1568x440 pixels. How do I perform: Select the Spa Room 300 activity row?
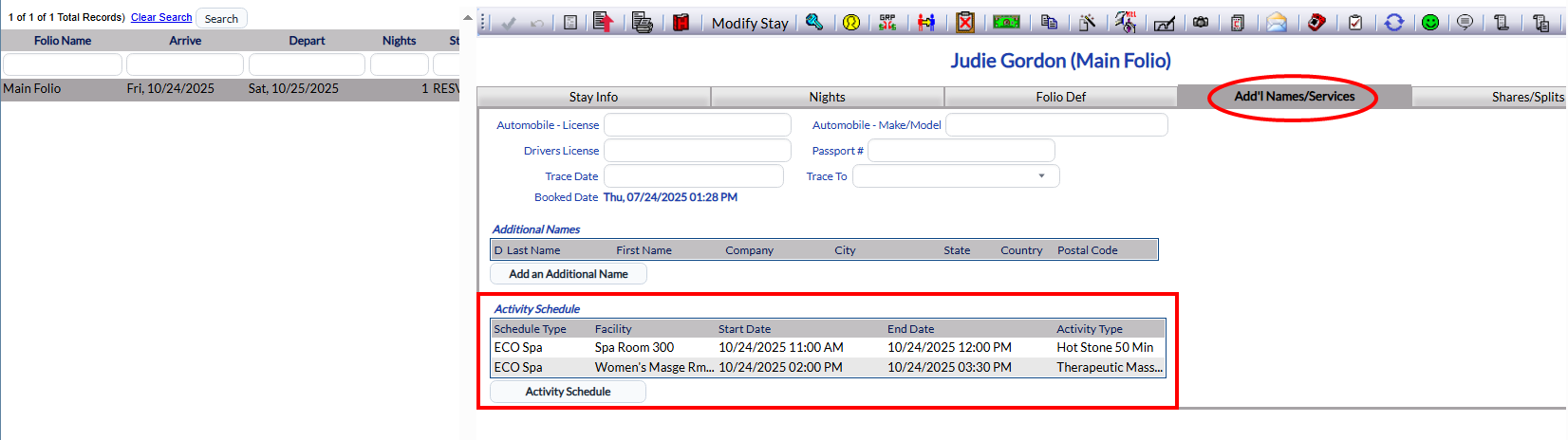pyautogui.click(x=828, y=348)
